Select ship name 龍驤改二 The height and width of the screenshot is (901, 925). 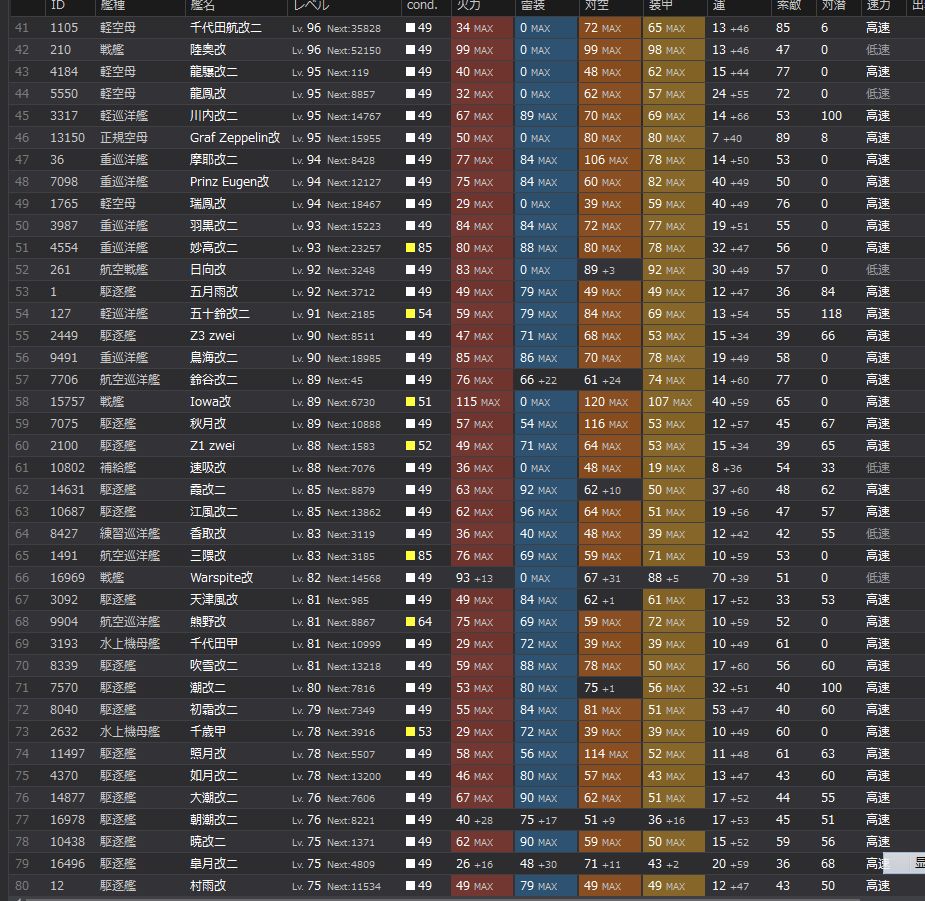click(x=214, y=72)
